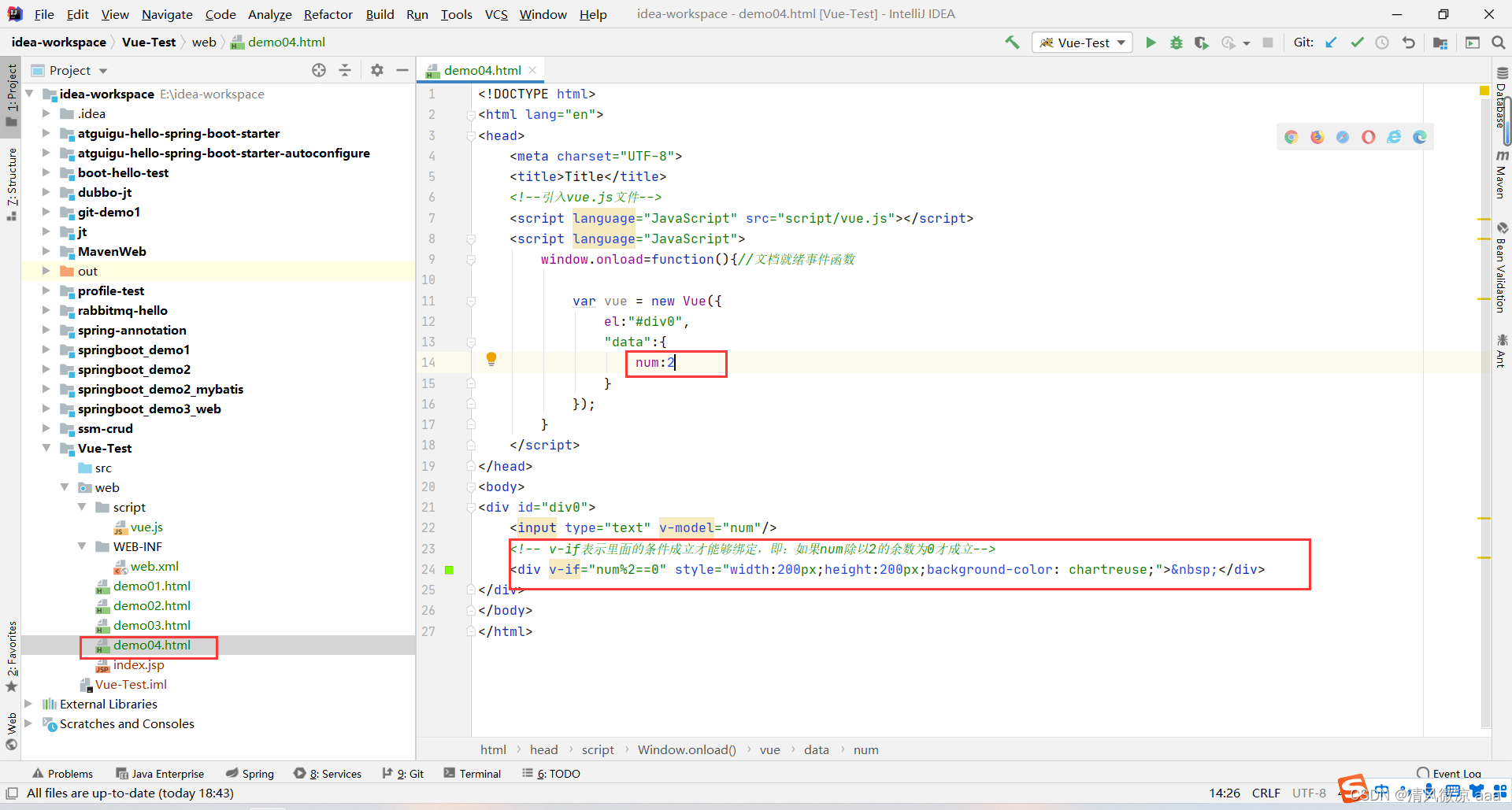1512x810 pixels.
Task: Open in Opera browser icon
Action: [1369, 137]
